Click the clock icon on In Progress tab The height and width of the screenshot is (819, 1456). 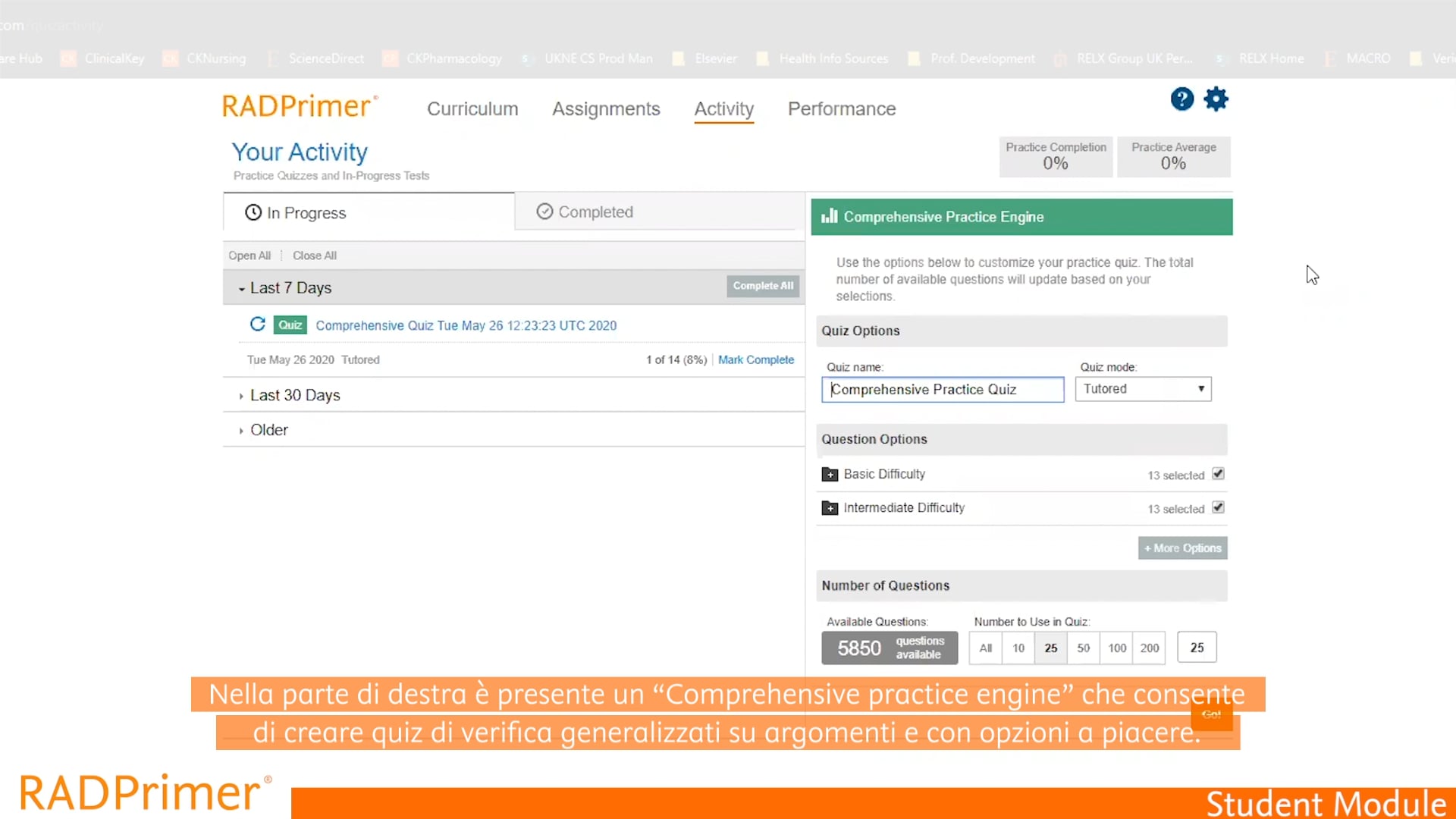253,212
